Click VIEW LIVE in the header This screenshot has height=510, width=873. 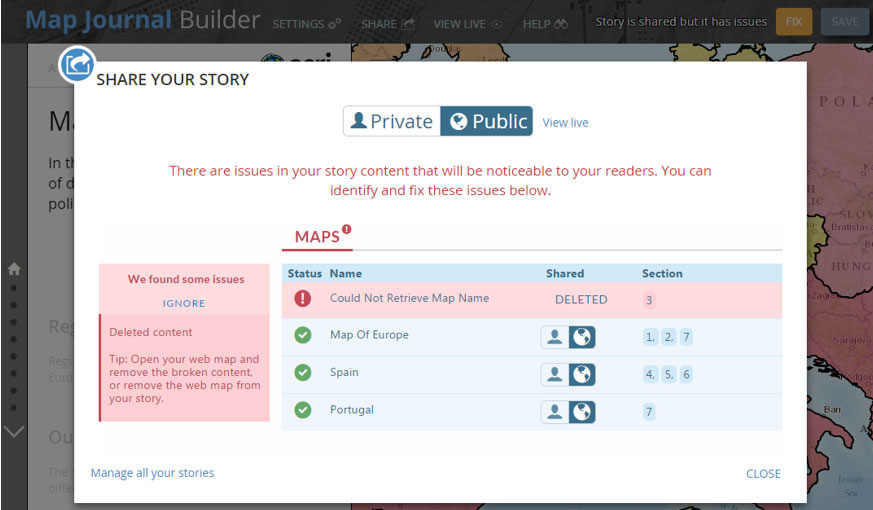click(468, 24)
